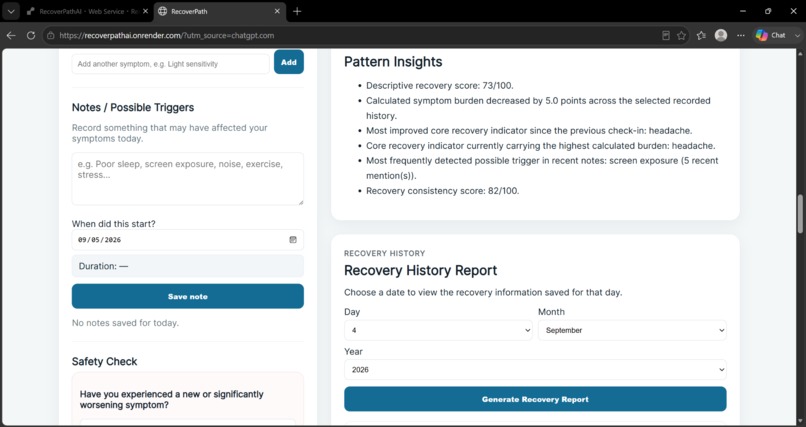The image size is (806, 427).
Task: Click 'Recovery consistency score: 82/100.' text
Action: 443,191
